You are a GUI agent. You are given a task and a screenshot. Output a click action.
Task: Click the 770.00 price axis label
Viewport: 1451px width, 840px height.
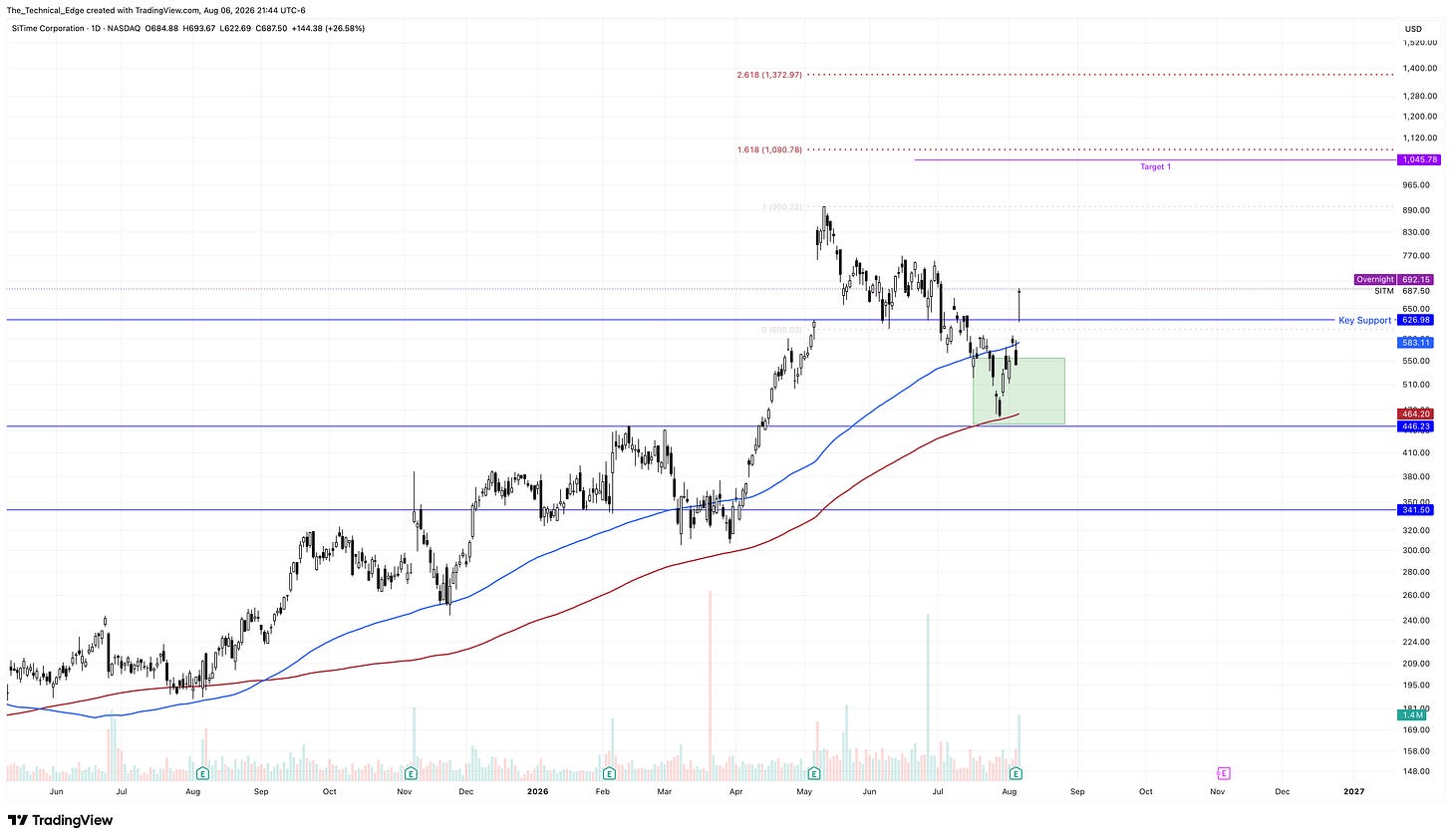1416,256
